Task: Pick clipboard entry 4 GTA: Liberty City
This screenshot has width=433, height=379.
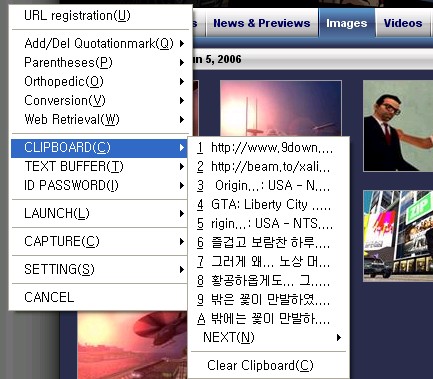Action: (269, 204)
